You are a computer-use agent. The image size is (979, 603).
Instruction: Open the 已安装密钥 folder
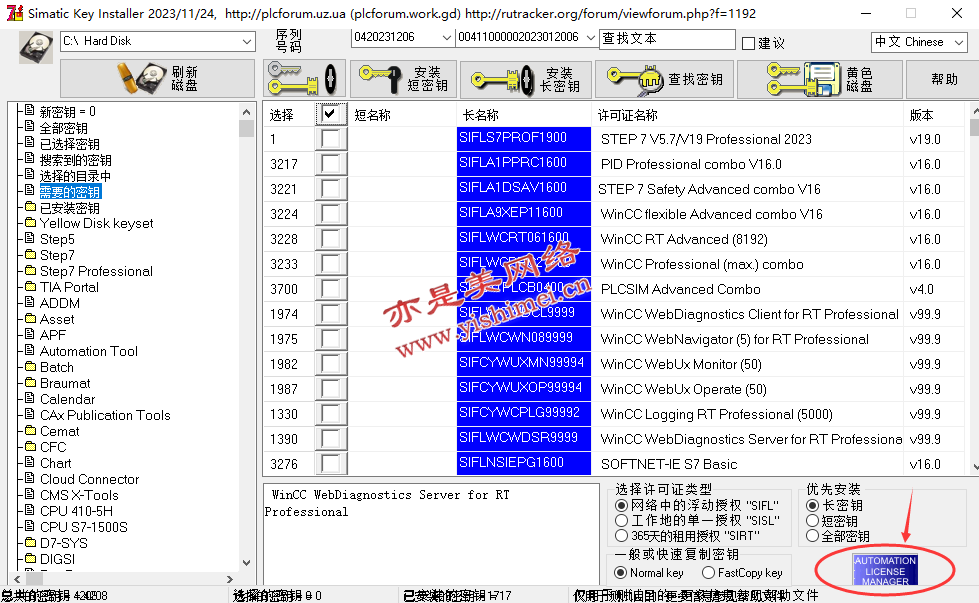coord(69,208)
